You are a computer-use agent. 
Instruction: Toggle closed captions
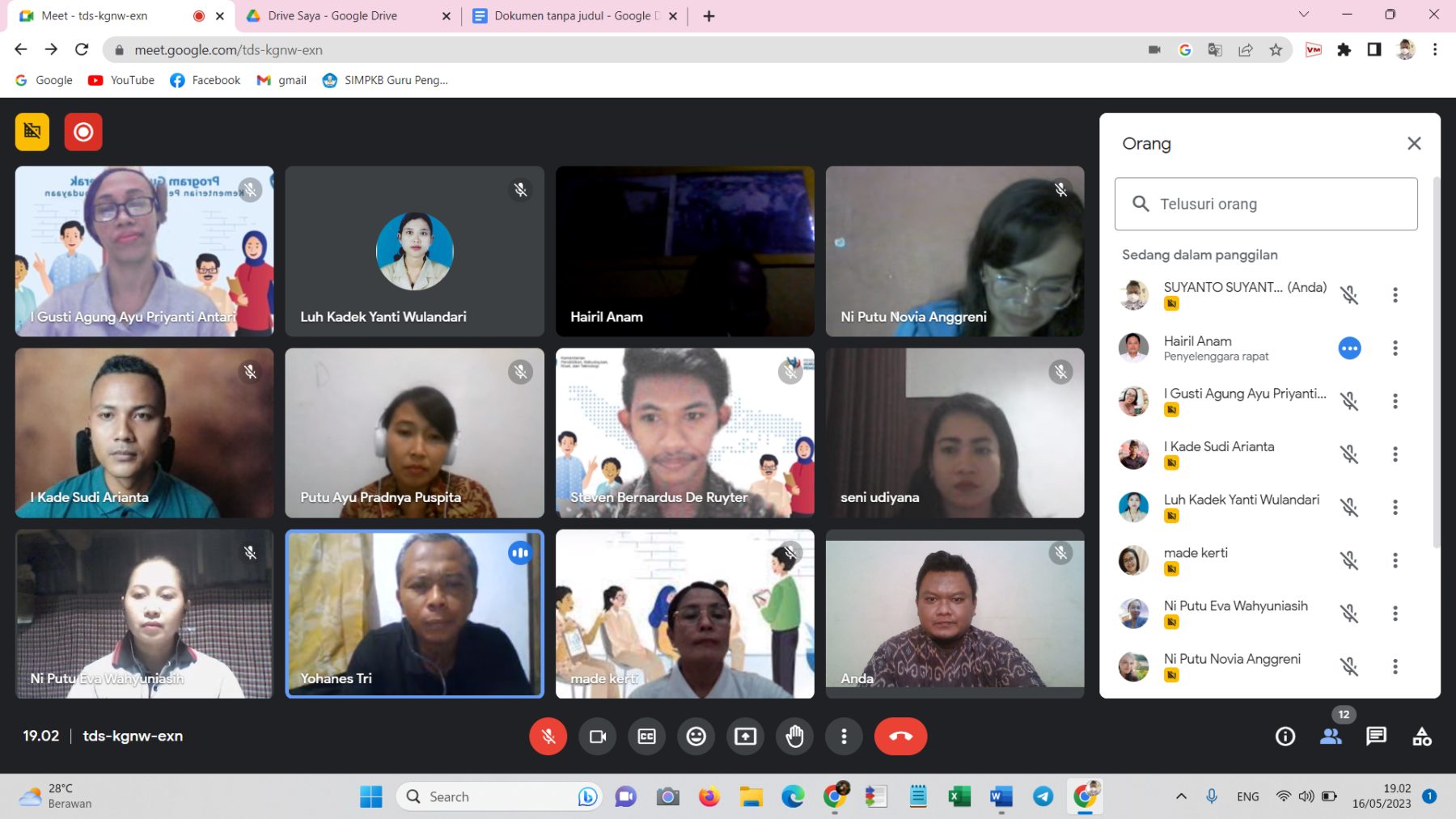coord(647,736)
